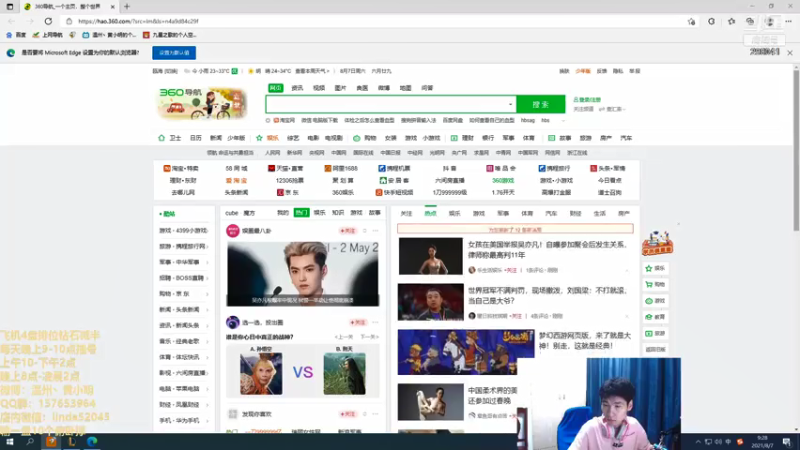The width and height of the screenshot is (800, 450).
Task: Open 少年版 link at top right
Action: (583, 71)
